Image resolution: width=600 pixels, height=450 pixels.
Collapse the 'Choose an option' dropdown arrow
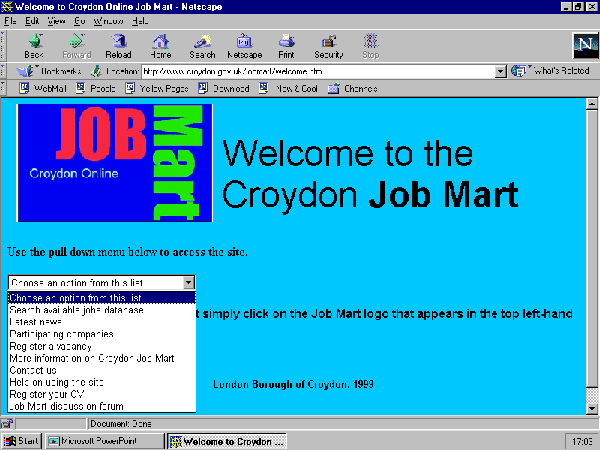coord(188,283)
